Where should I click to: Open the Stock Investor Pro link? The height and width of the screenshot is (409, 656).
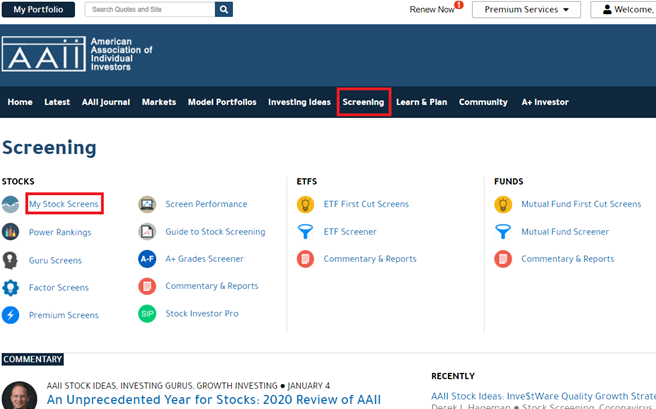tap(202, 314)
